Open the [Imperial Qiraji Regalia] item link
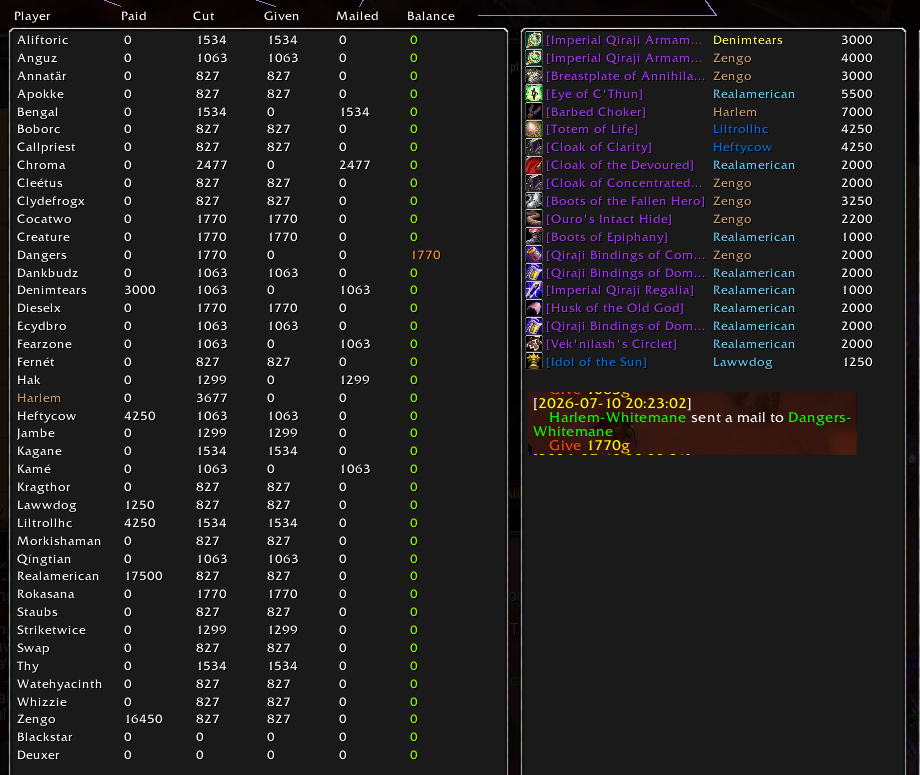Viewport: 920px width, 775px height. coord(620,290)
